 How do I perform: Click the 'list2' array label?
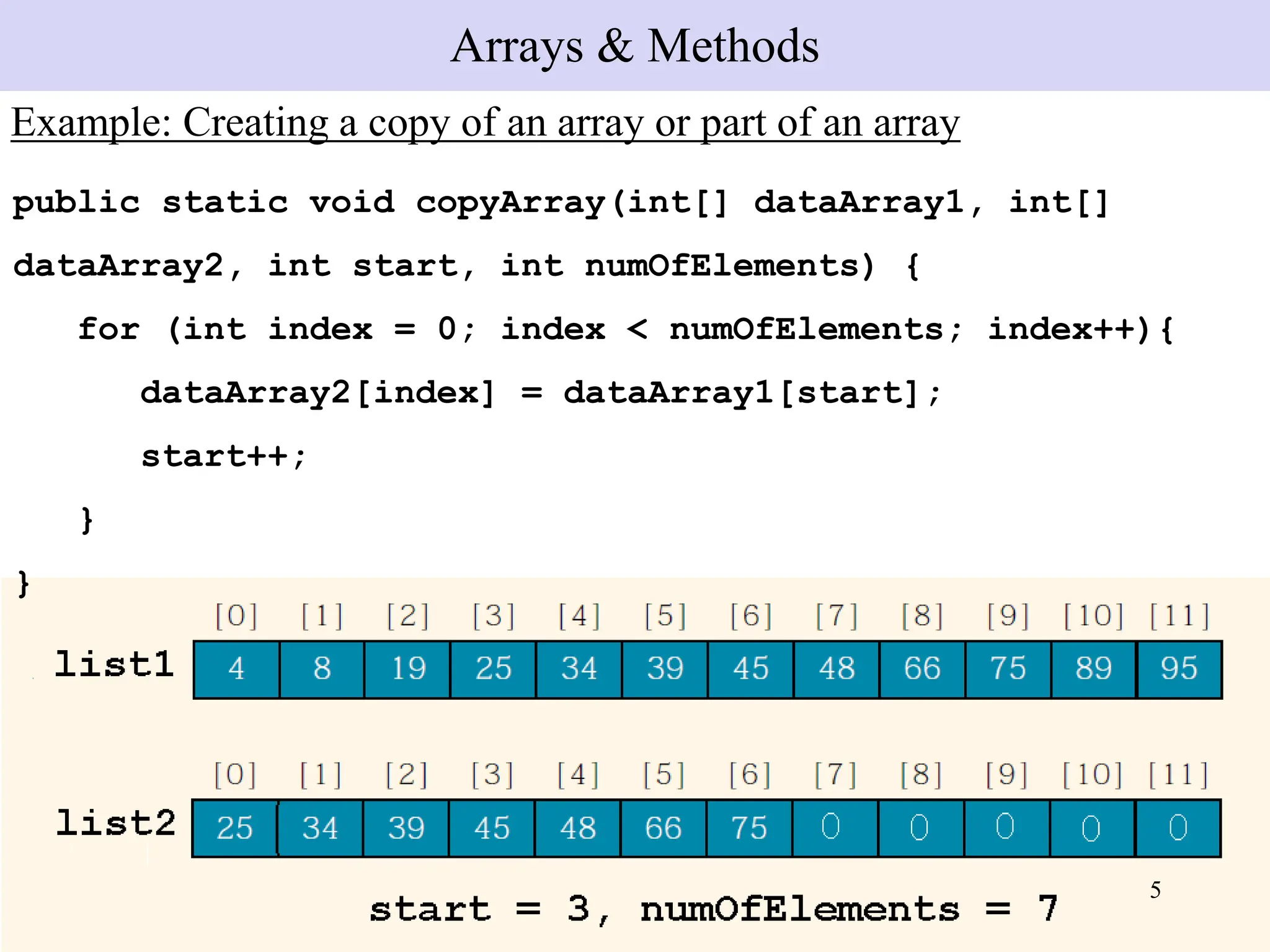116,824
